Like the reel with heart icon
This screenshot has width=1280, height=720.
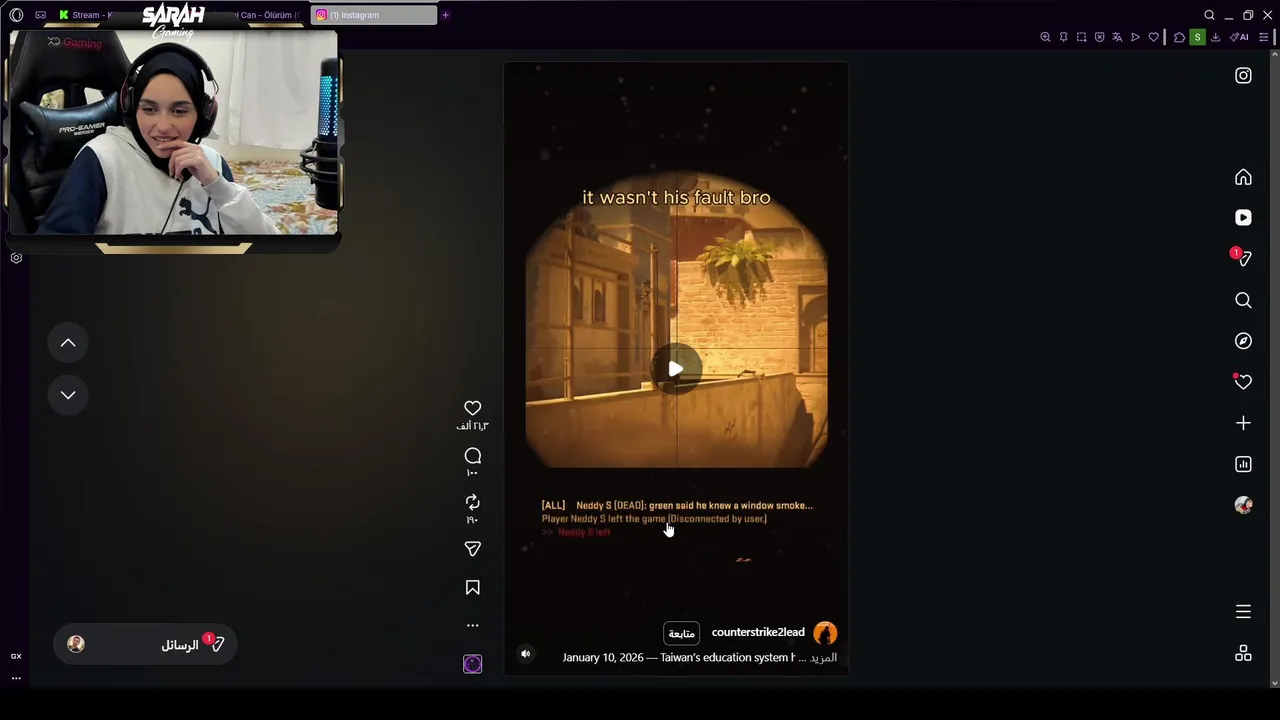[473, 408]
